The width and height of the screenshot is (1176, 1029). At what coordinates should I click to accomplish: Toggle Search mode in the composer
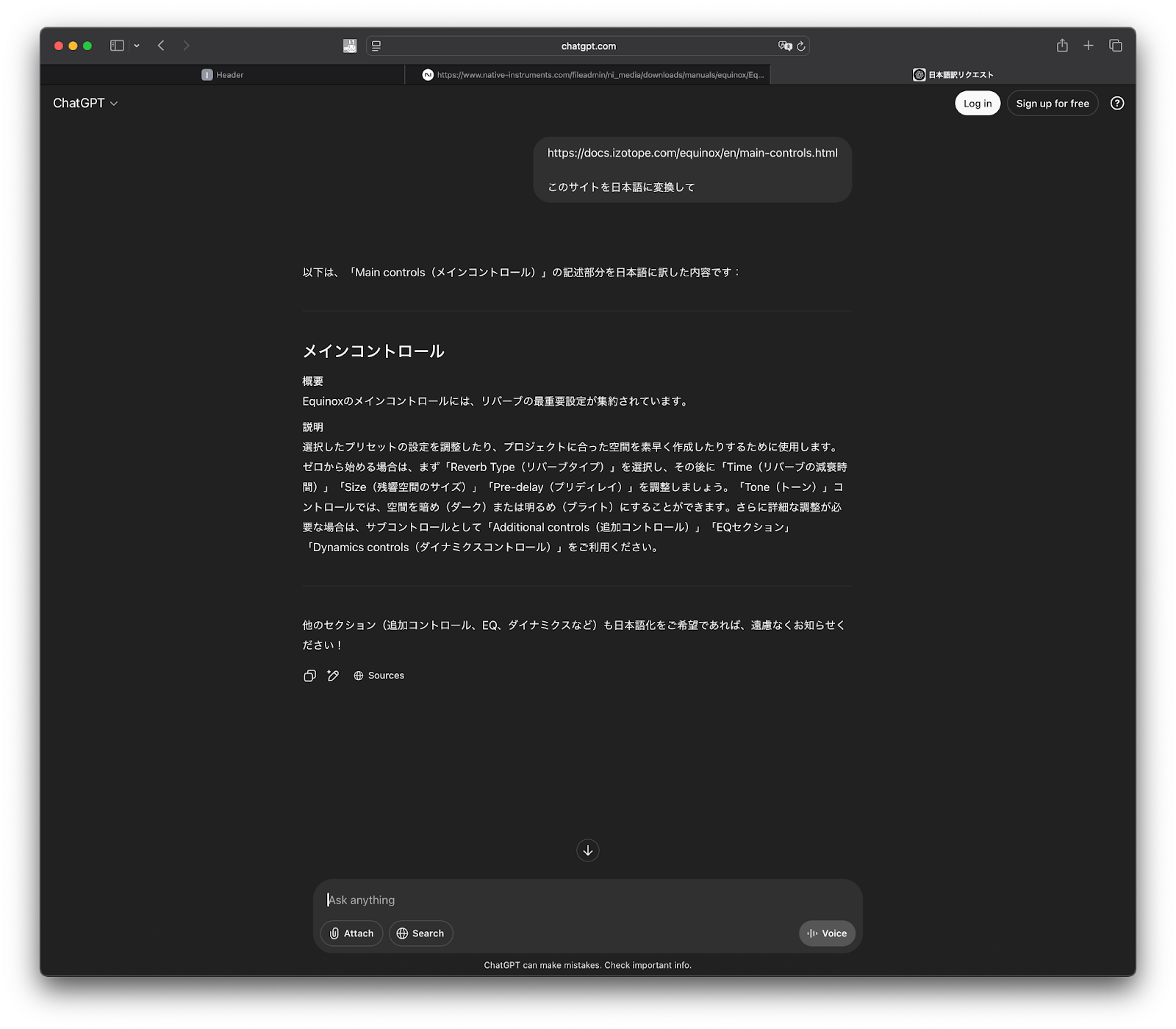click(420, 933)
